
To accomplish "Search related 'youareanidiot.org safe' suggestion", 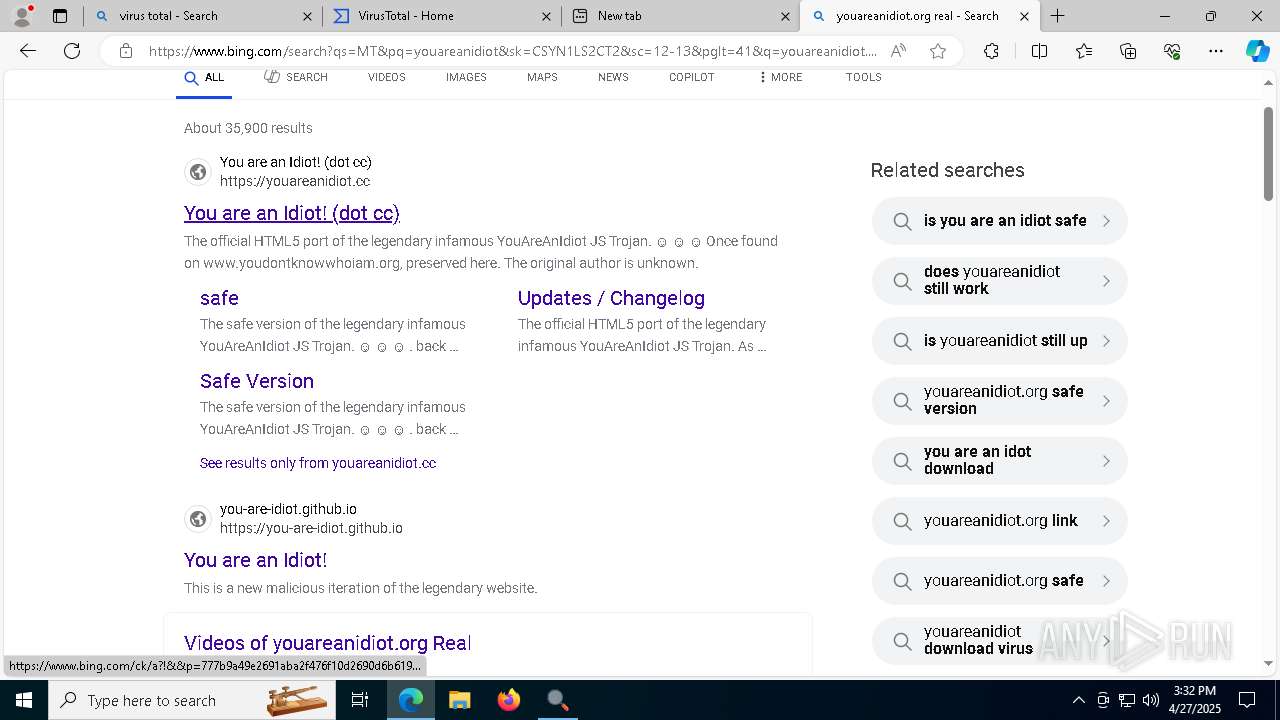I will [1000, 581].
